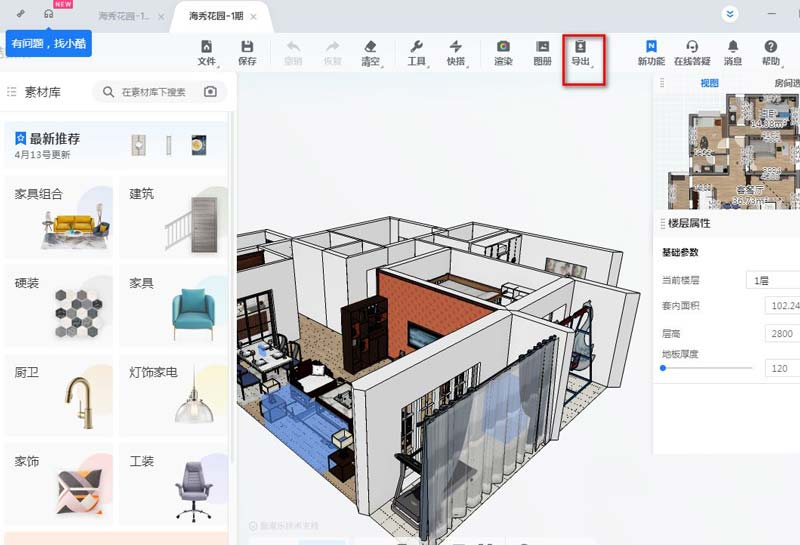The image size is (800, 545).
Task: Open 在线答疑 online support headset
Action: point(692,53)
